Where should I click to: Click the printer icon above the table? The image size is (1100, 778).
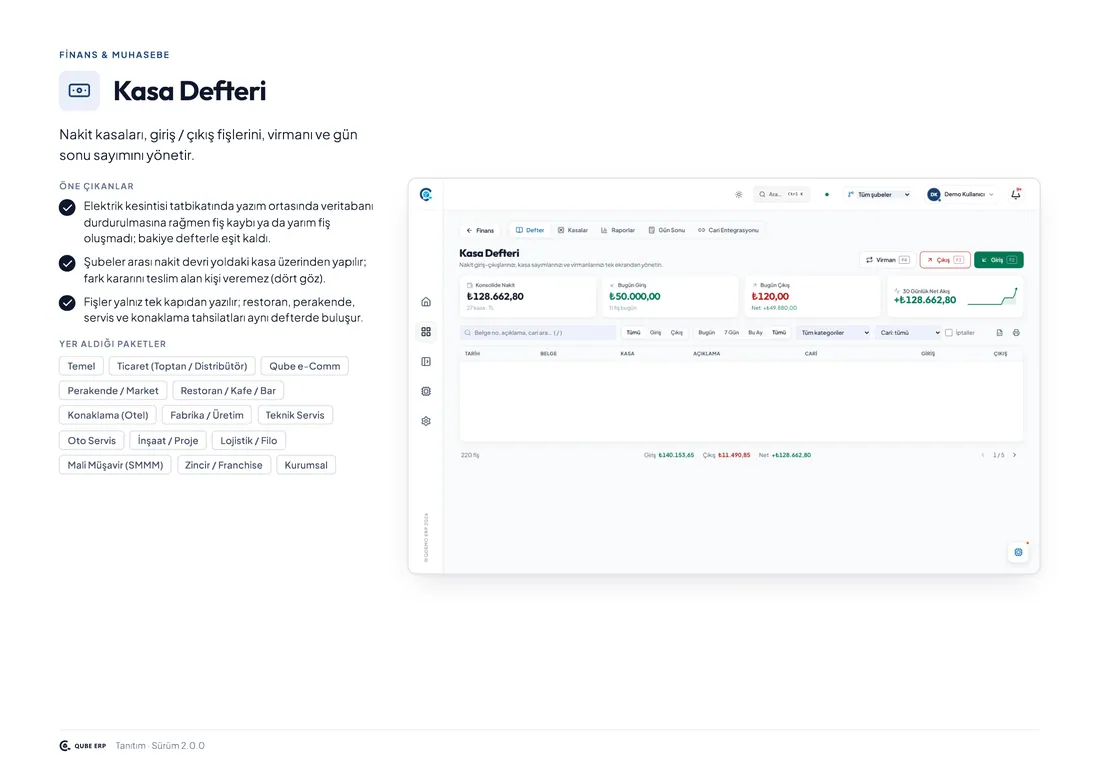pos(1017,333)
